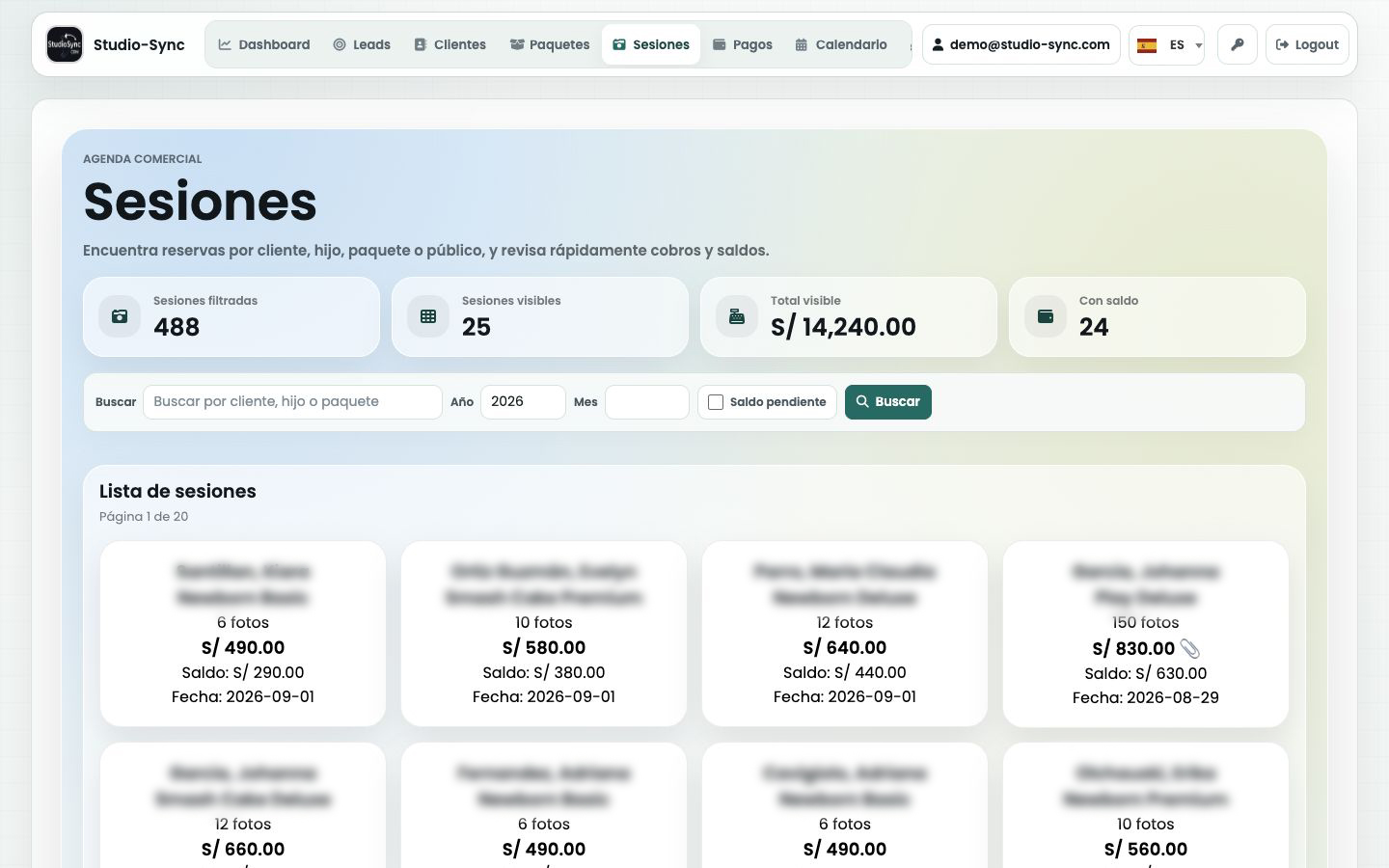Screen dimensions: 1389x868
Task: Click the magnifier icon in Buscar button
Action: pyautogui.click(x=863, y=401)
